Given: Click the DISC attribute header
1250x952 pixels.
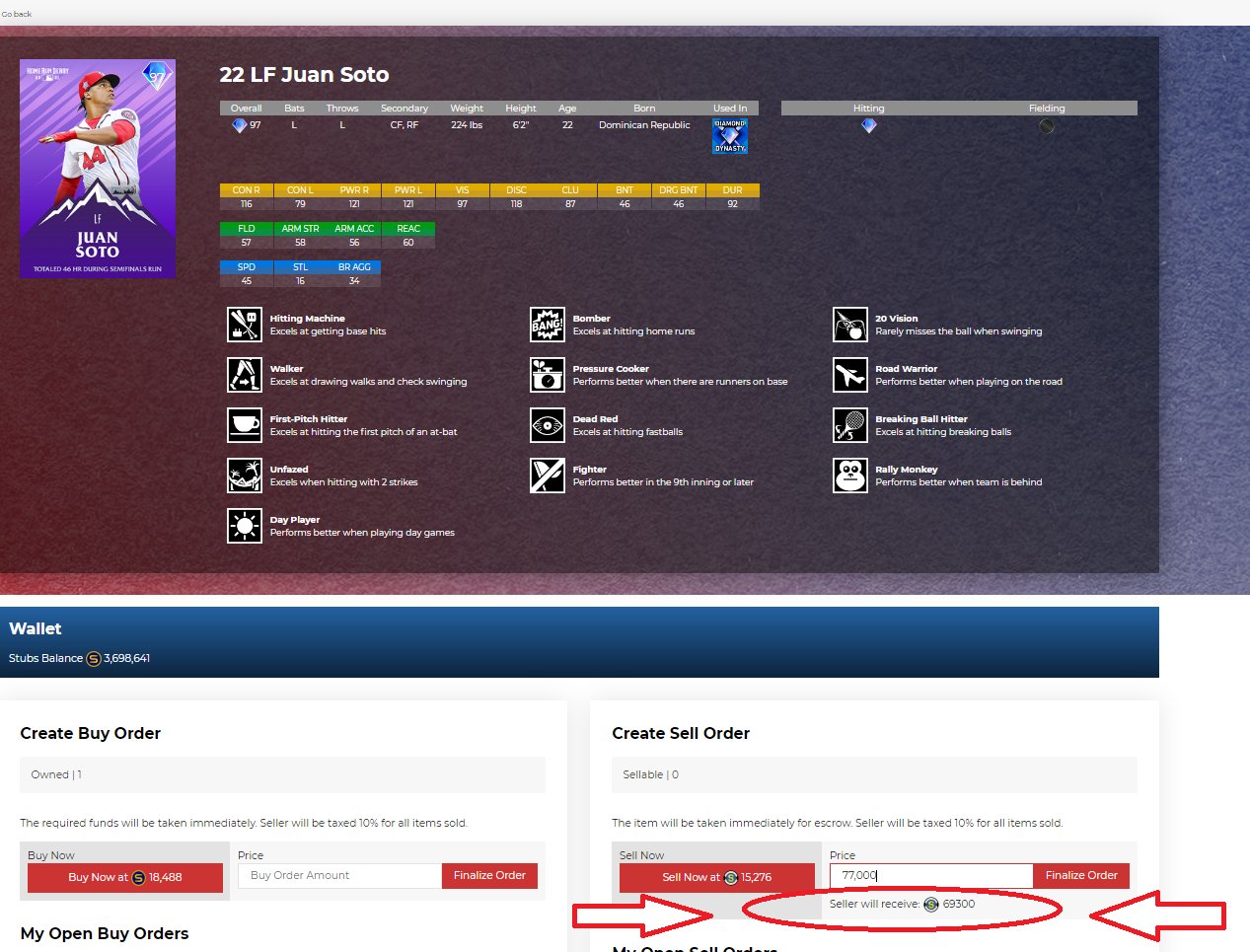Looking at the screenshot, I should (516, 190).
